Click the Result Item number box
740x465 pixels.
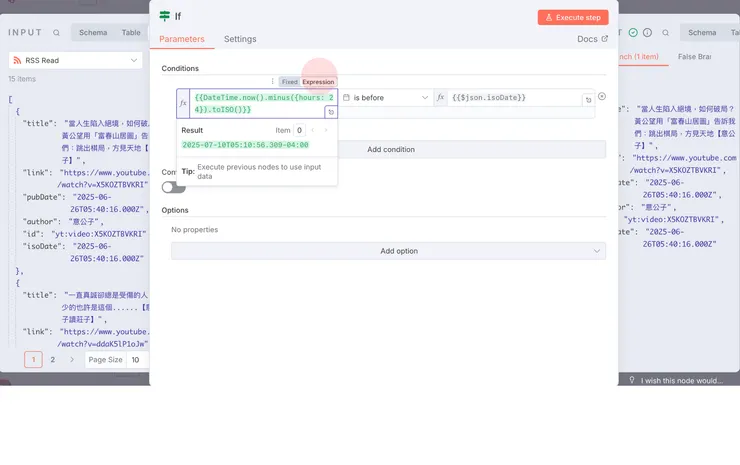point(299,130)
